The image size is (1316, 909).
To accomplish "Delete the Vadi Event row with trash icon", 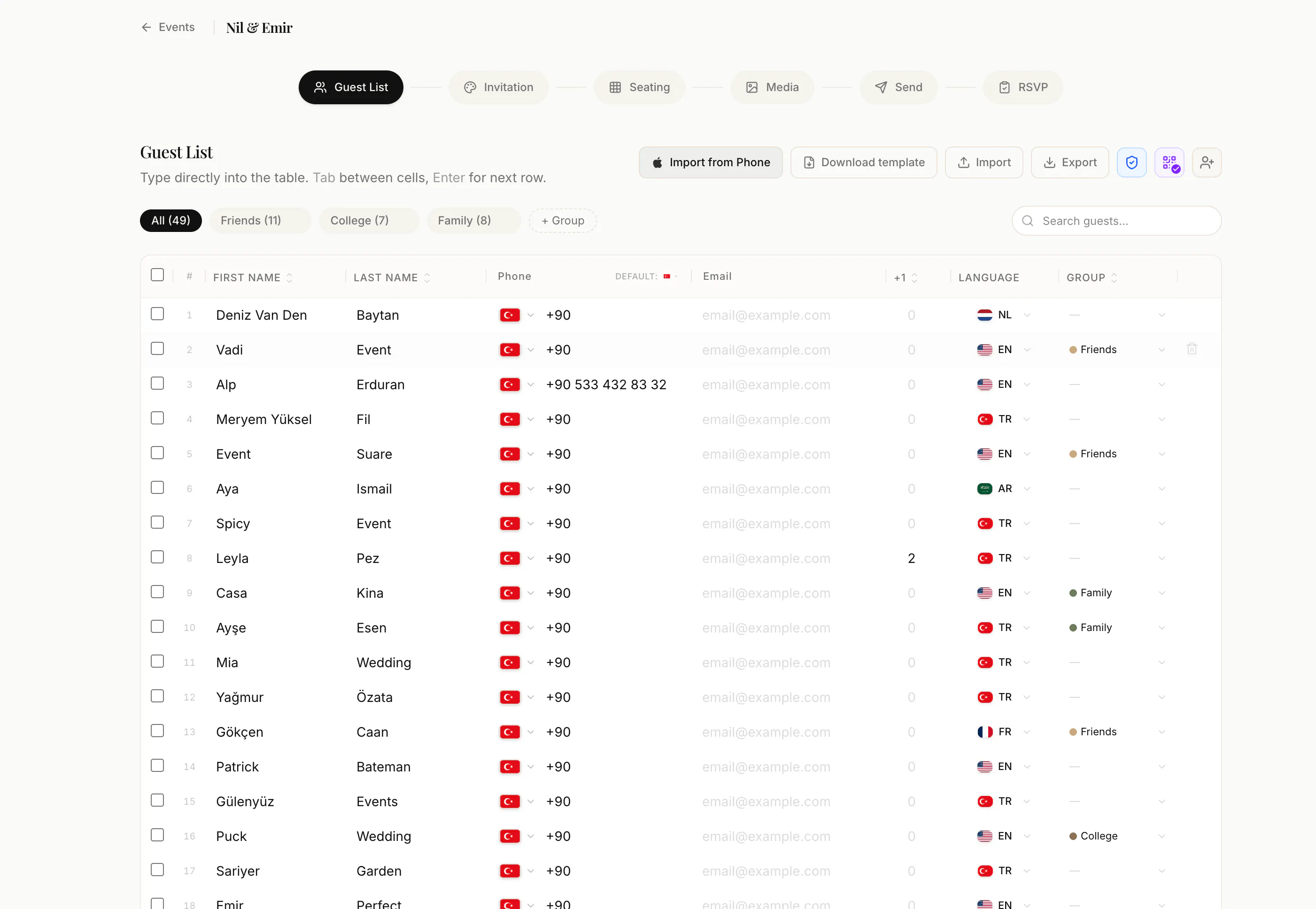I will (x=1192, y=348).
